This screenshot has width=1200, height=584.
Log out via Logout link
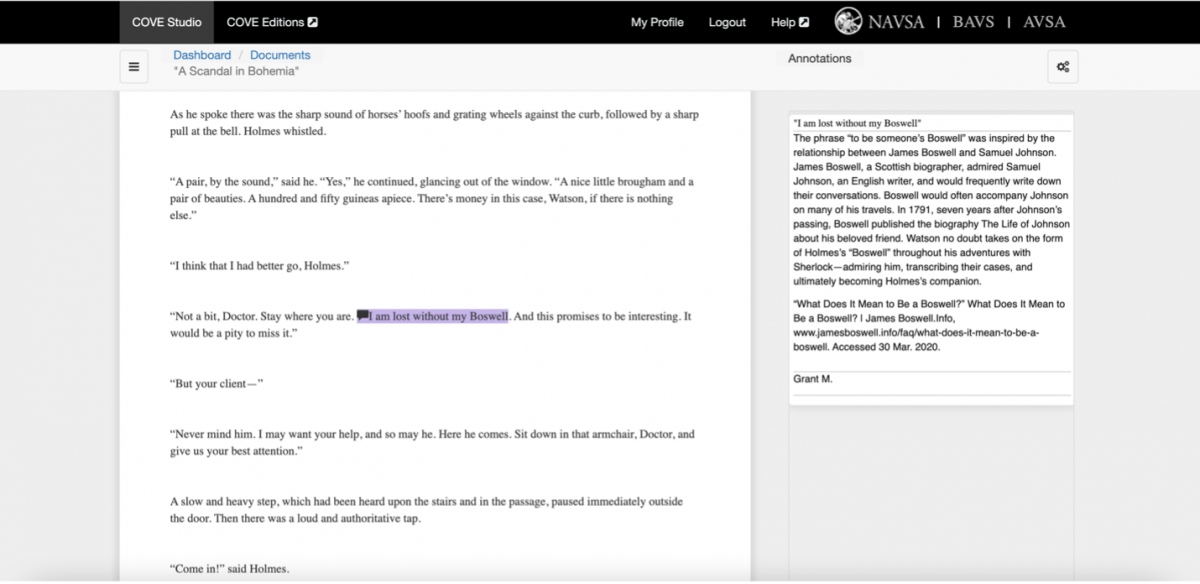[727, 22]
